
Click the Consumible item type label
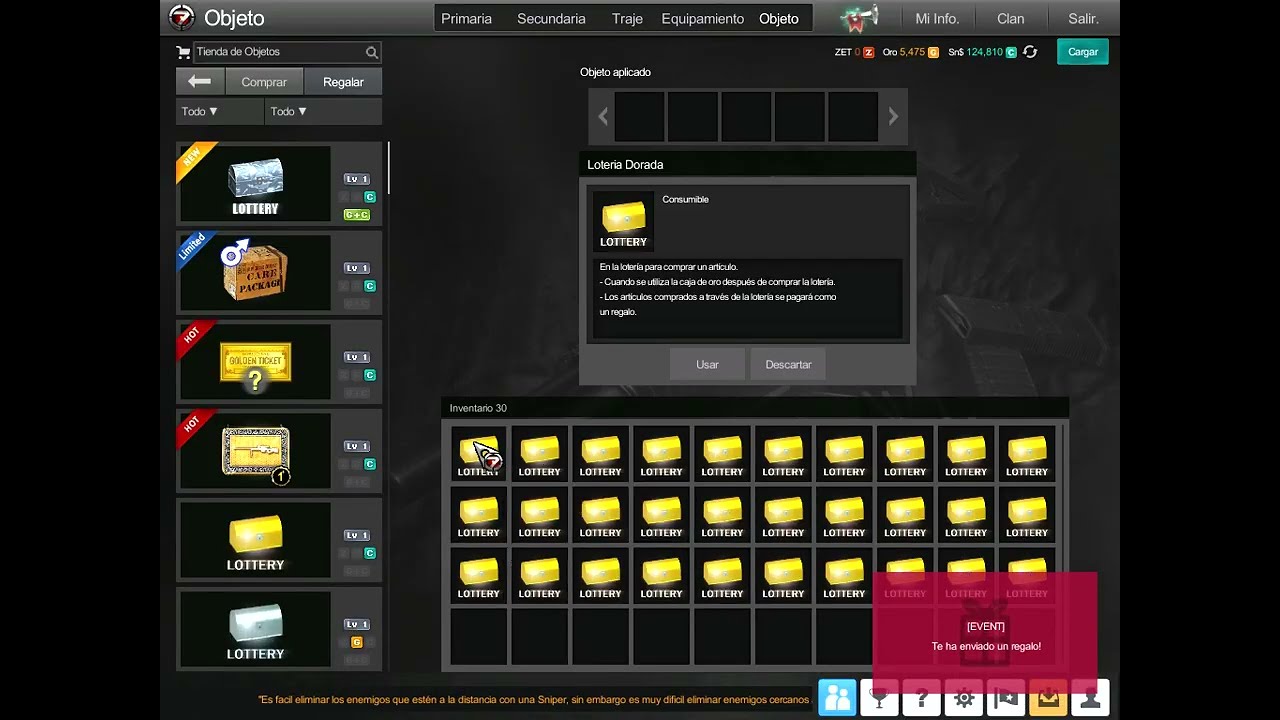(x=685, y=199)
